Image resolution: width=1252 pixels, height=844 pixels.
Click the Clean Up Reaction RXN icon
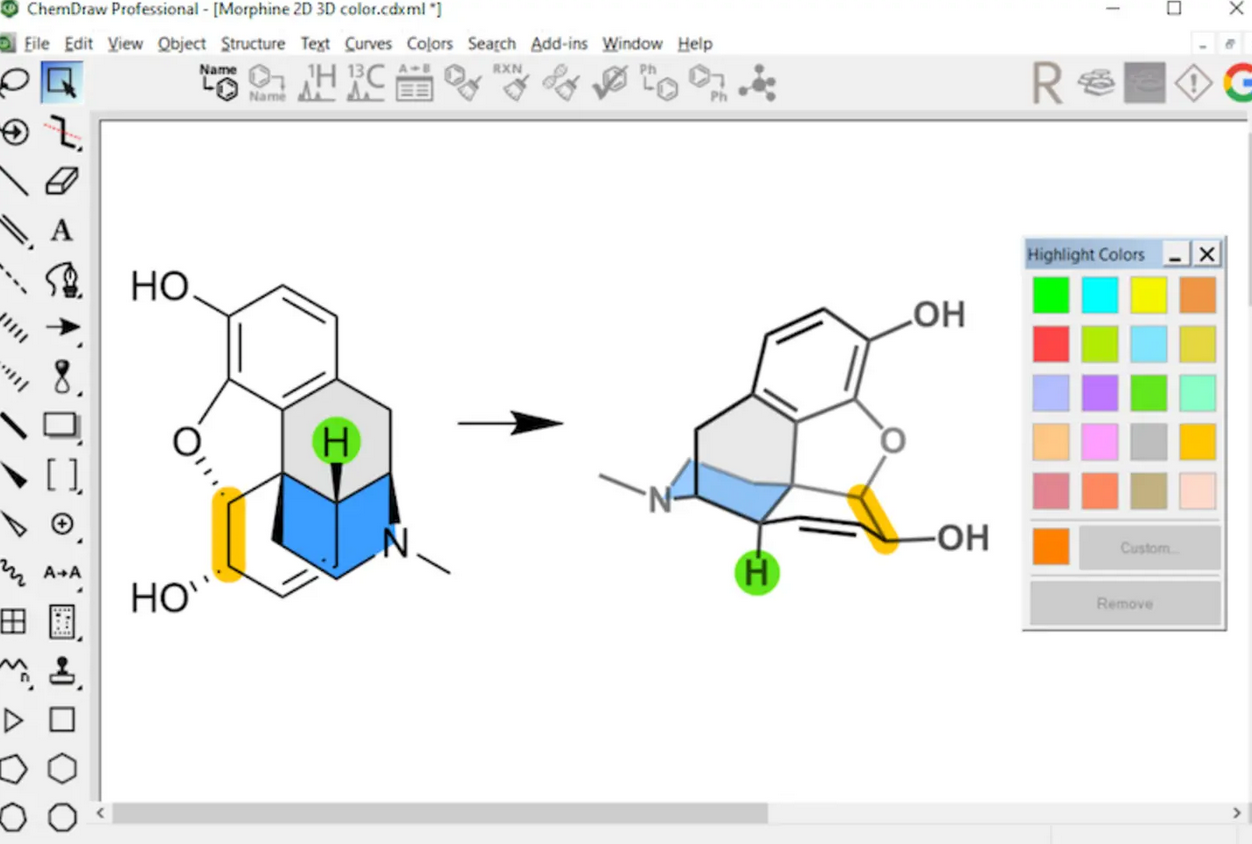click(514, 83)
